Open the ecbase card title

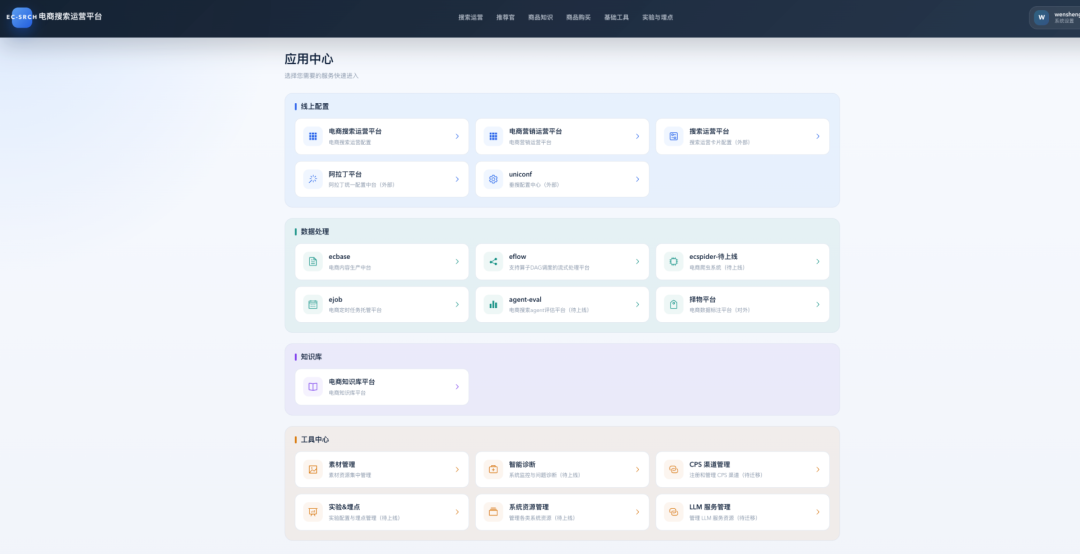click(340, 256)
